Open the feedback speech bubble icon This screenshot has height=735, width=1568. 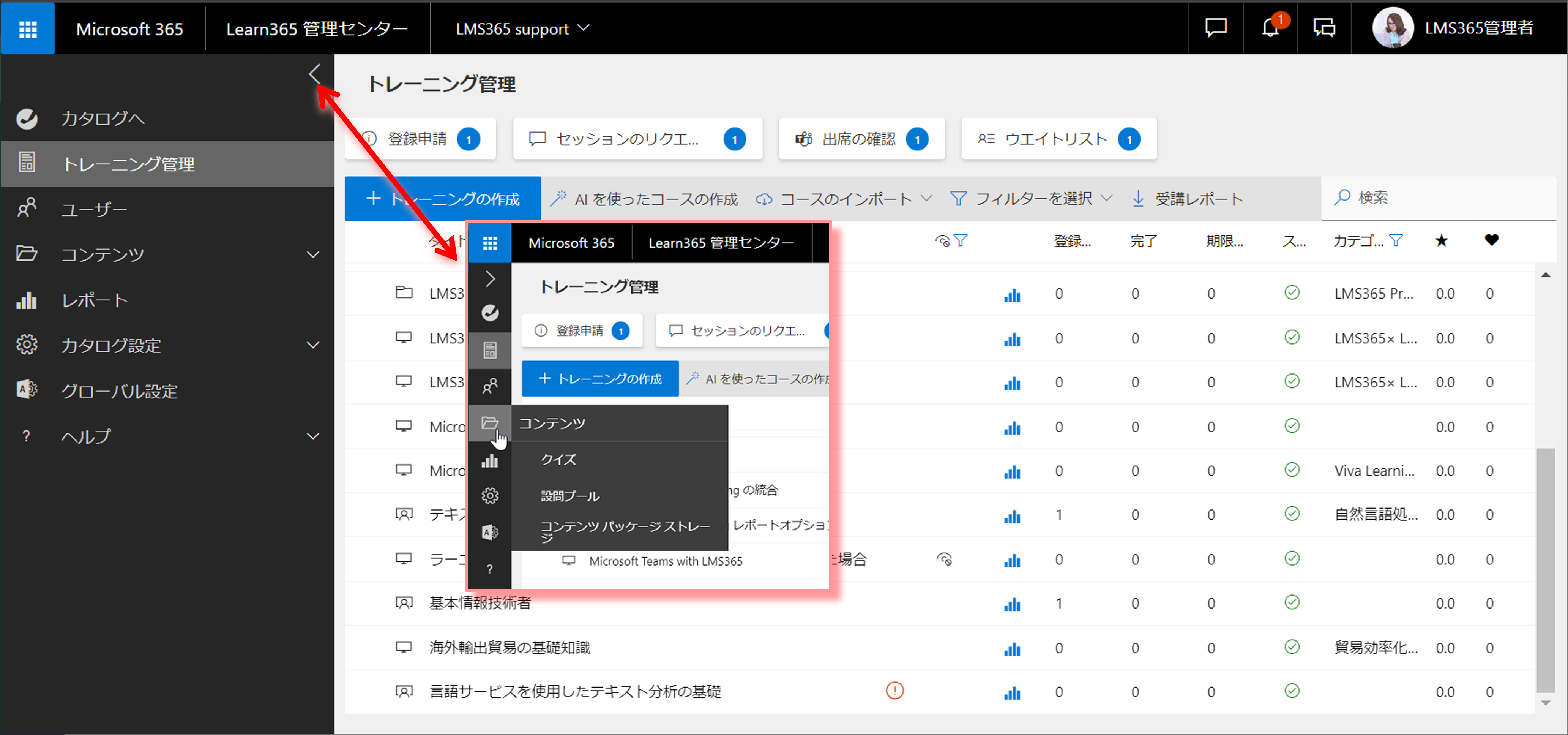[x=1216, y=28]
